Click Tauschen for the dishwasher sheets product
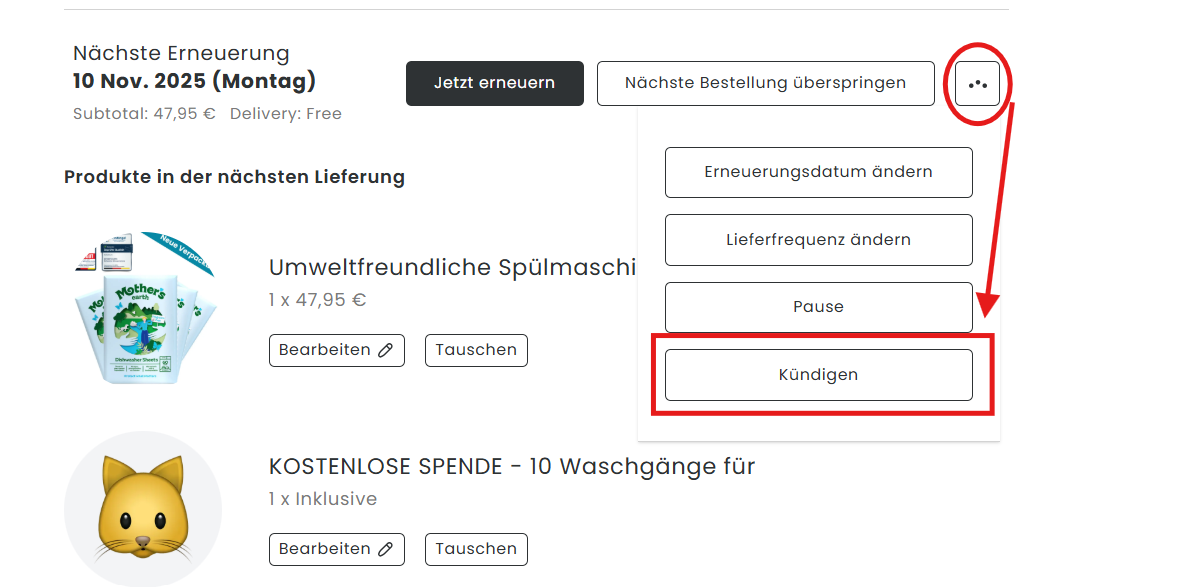The height and width of the screenshot is (587, 1195). (476, 351)
